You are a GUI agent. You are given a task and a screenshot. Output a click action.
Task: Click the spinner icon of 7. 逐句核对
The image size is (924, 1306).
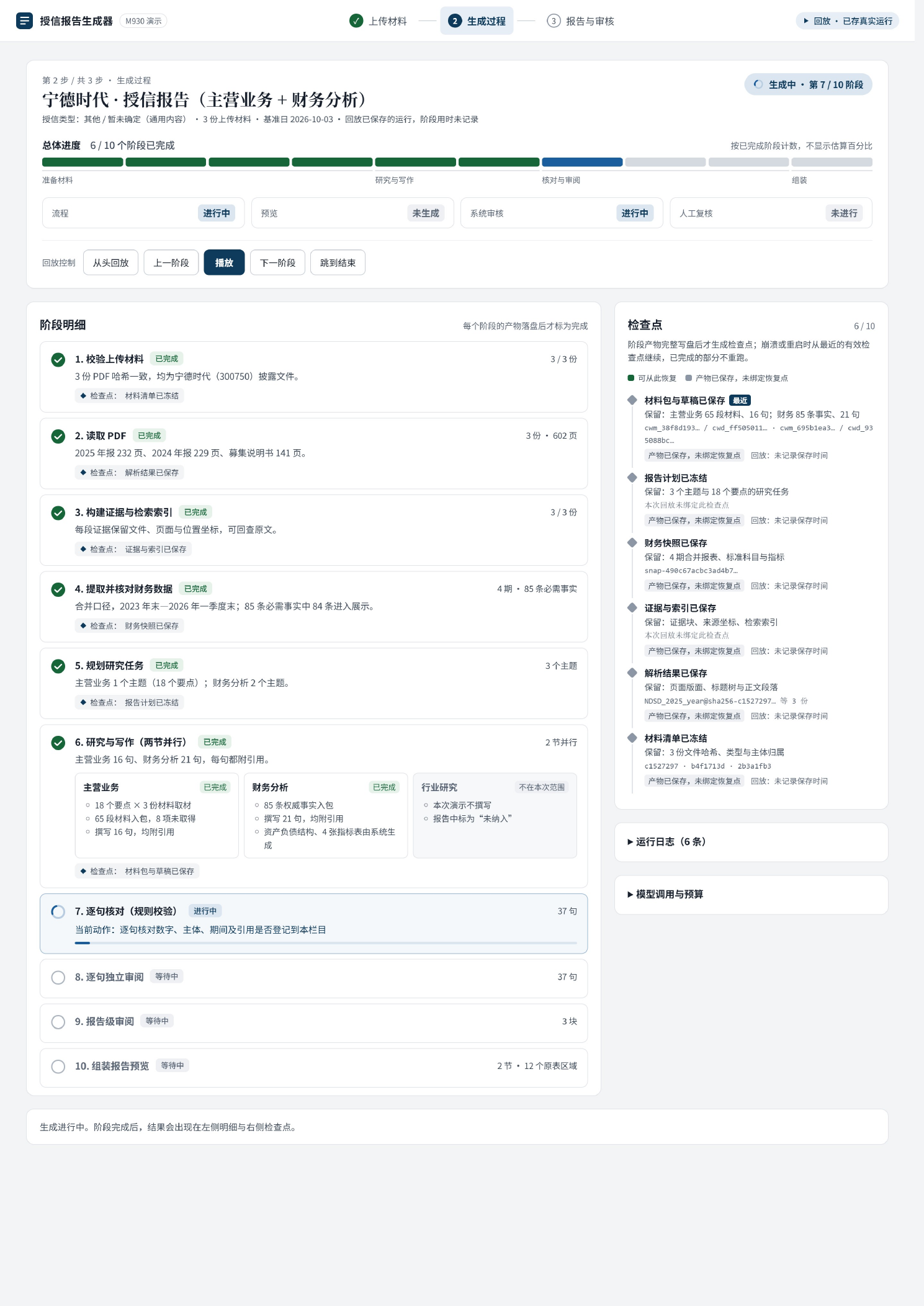(x=58, y=912)
